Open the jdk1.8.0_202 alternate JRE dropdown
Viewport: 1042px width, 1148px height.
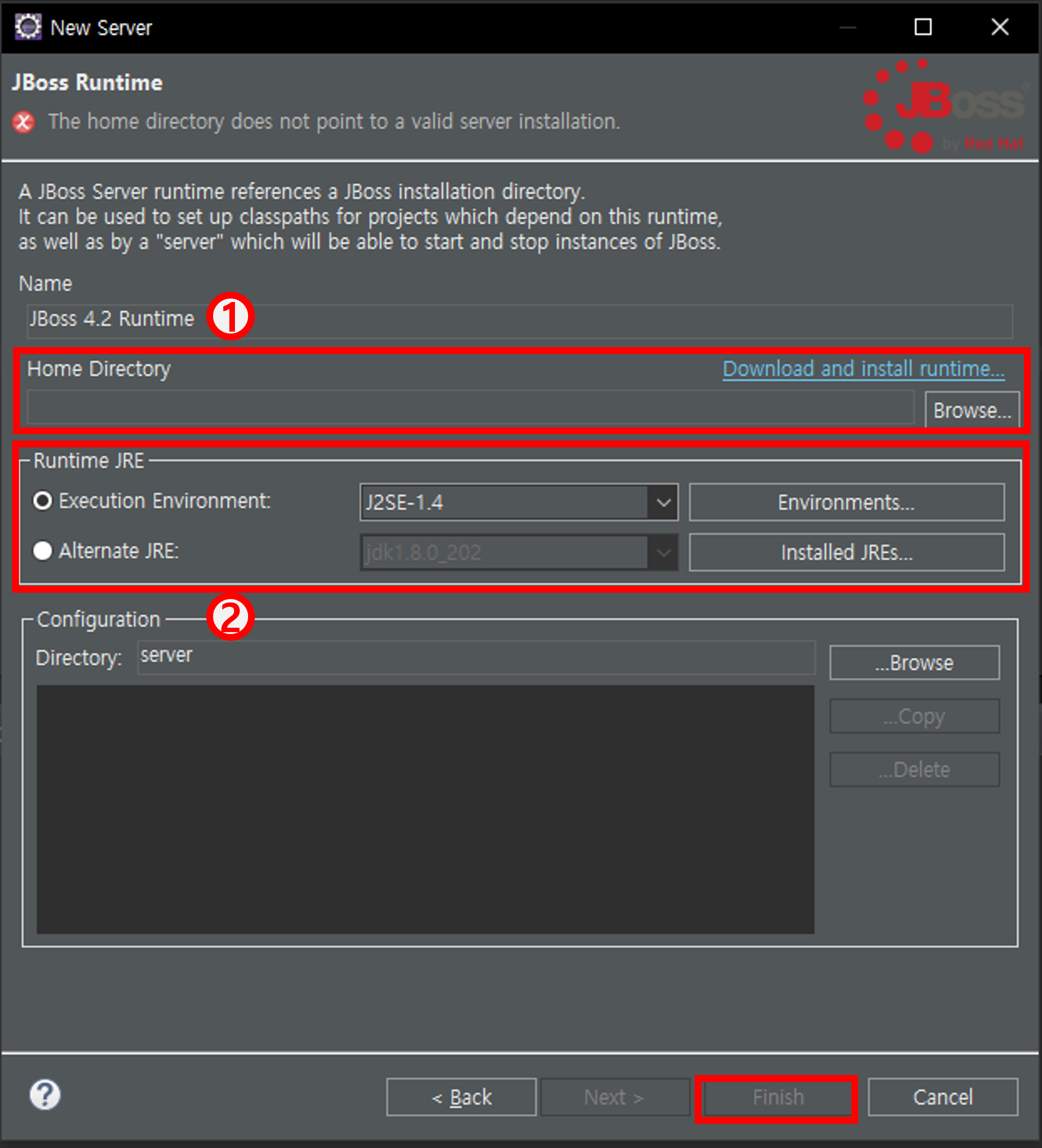(x=663, y=552)
